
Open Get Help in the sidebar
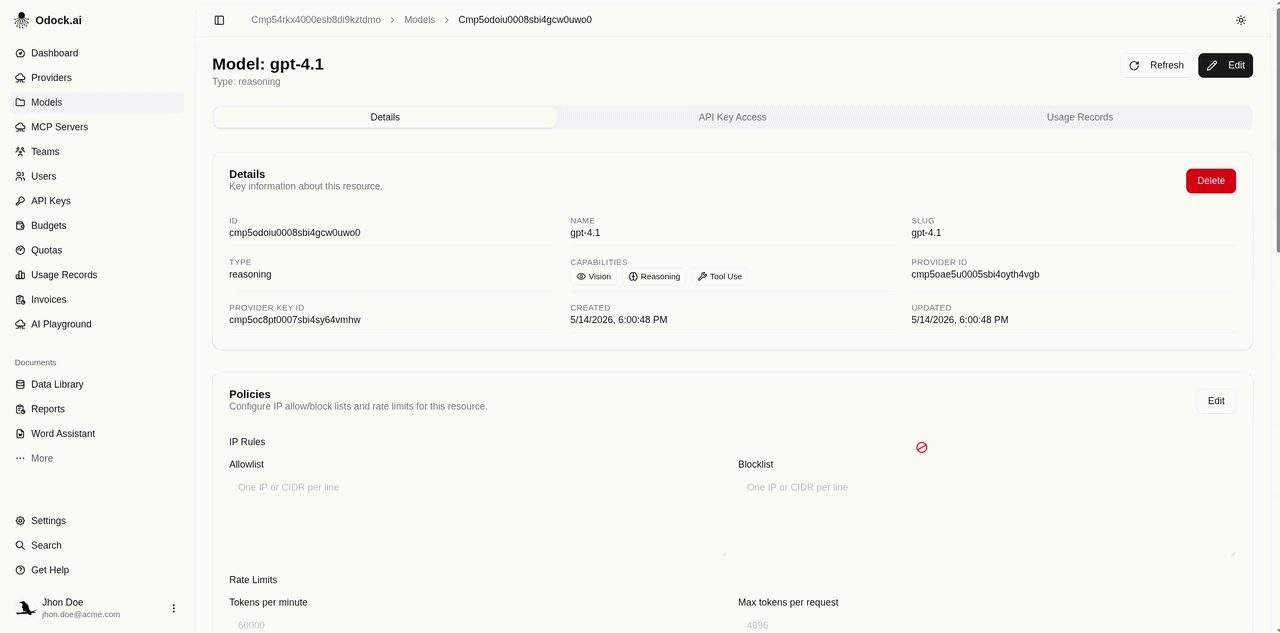[97, 570]
